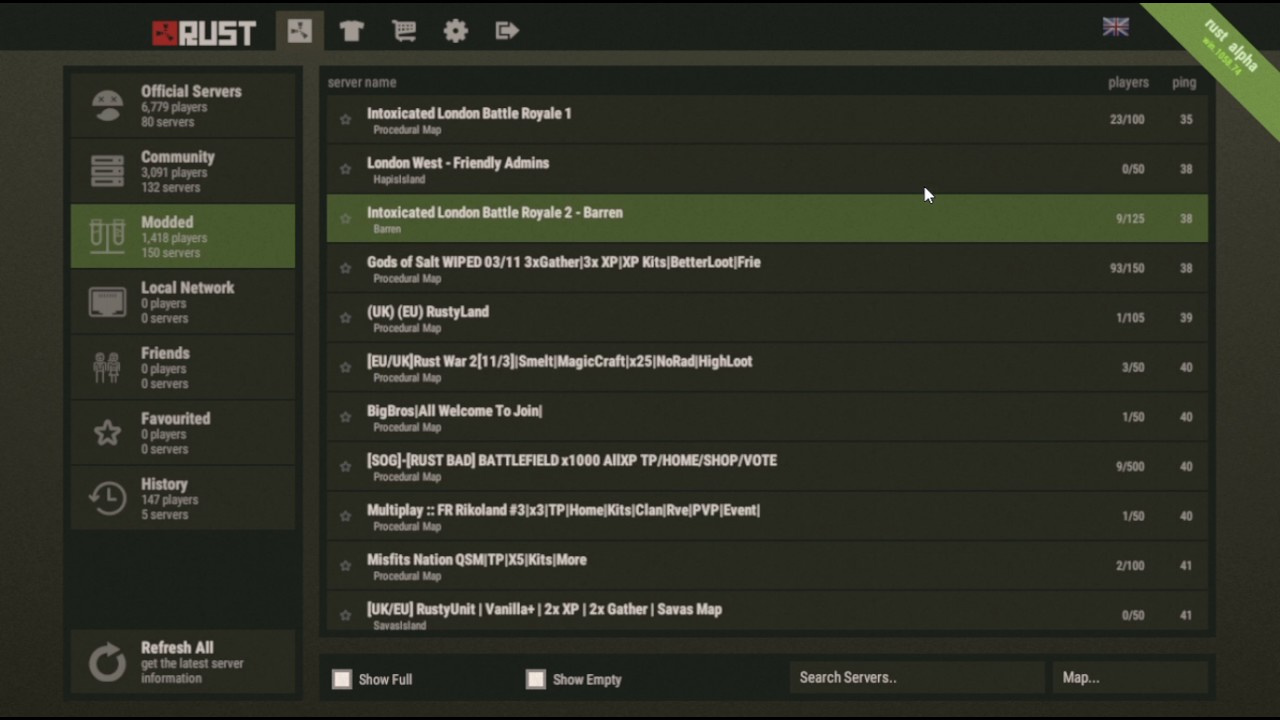
Task: Open the shirt inventory icon
Action: [x=351, y=31]
